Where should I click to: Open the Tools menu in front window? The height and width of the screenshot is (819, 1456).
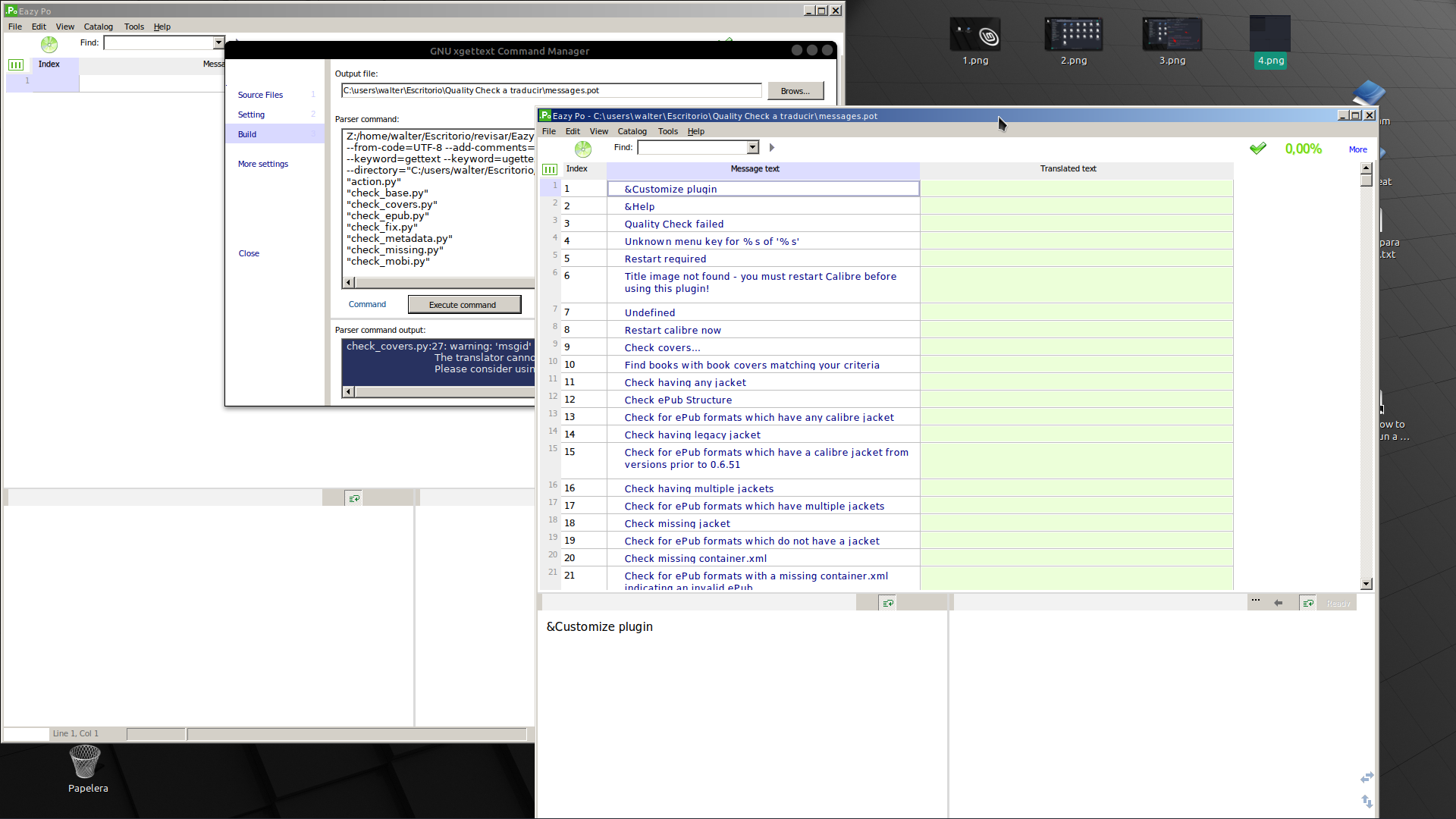tap(667, 131)
